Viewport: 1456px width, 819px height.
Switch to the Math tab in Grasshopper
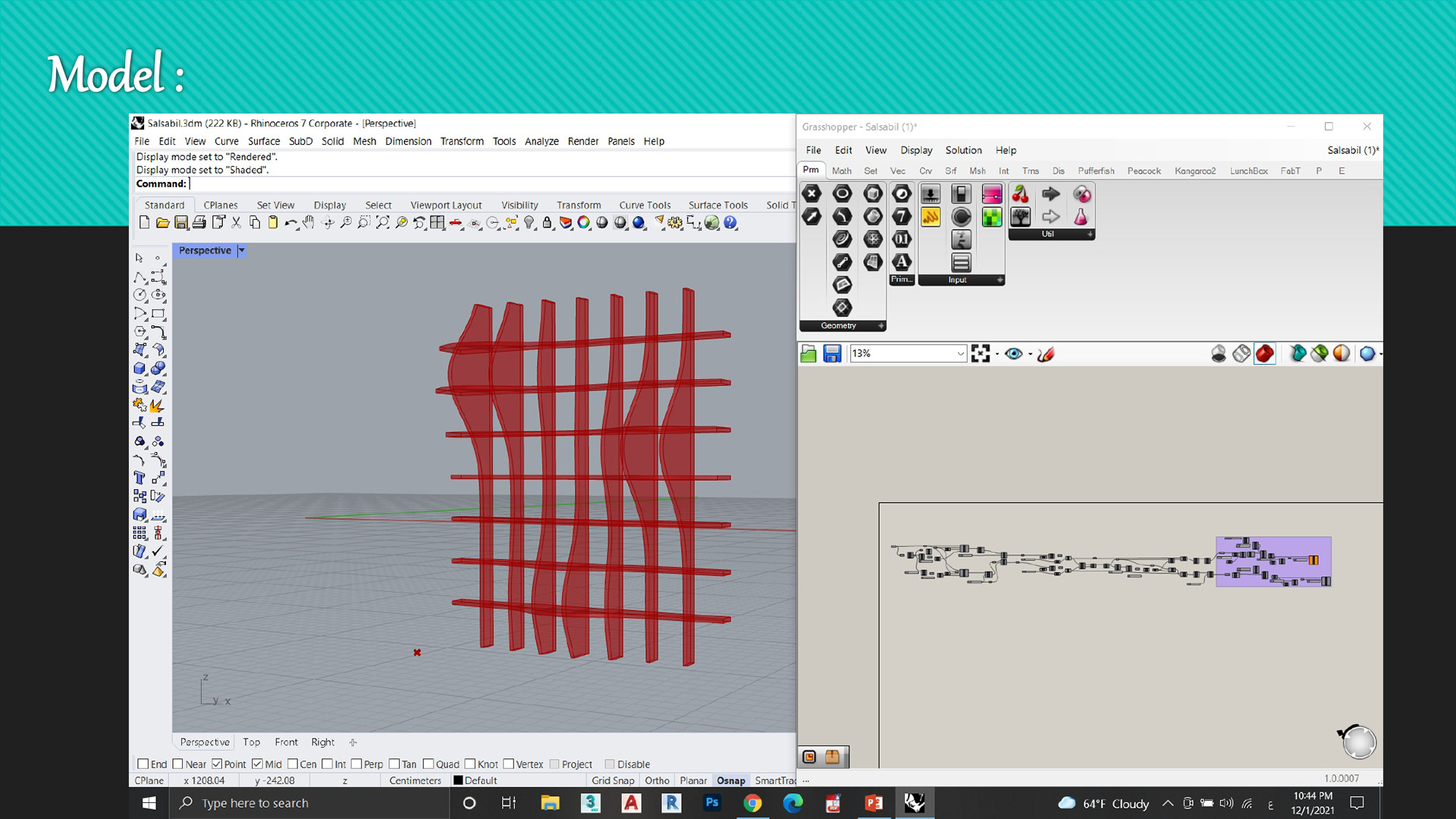click(842, 171)
